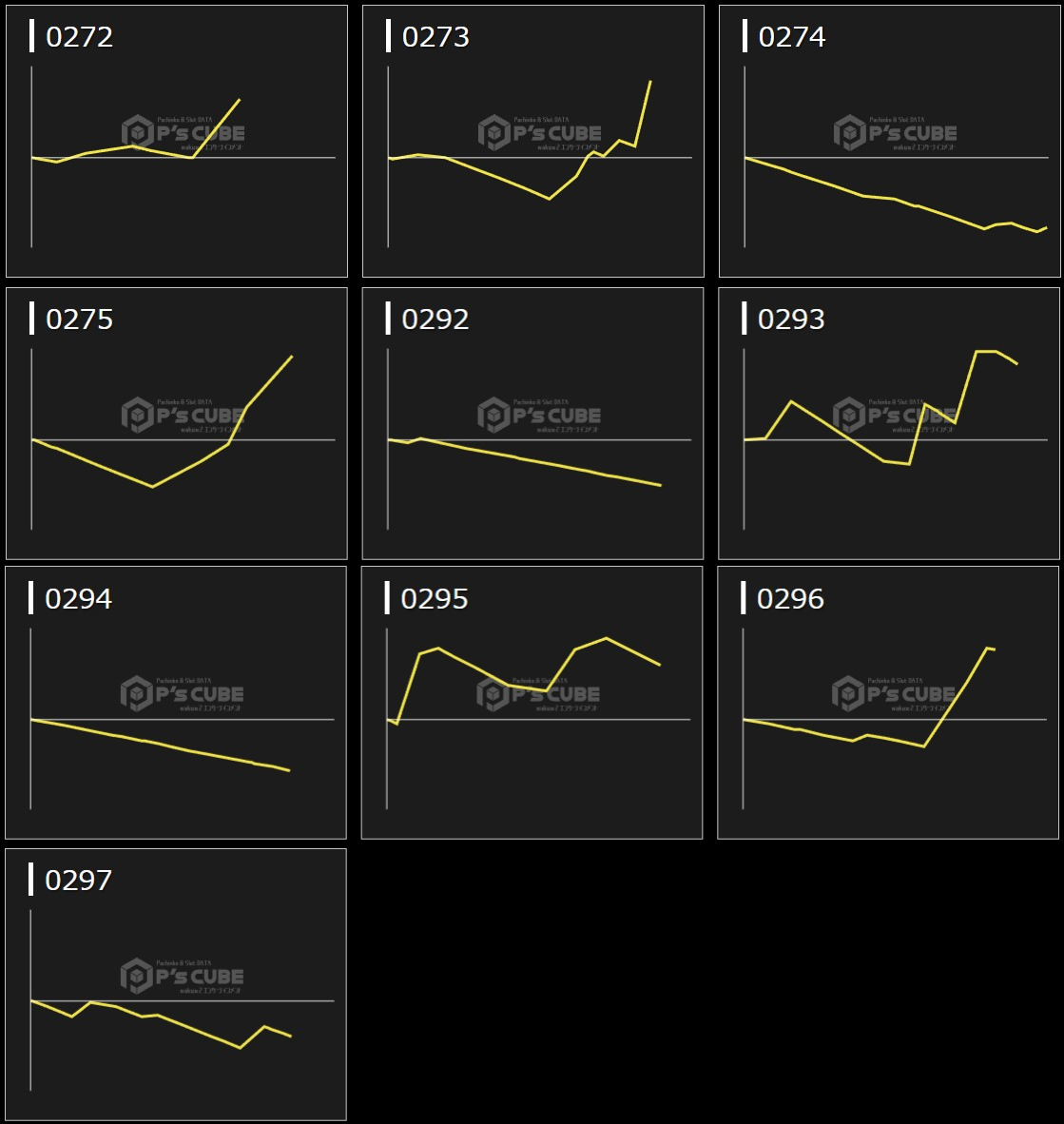
Task: Click the P's CUBE cube logo in chart 0297
Action: pos(137,976)
